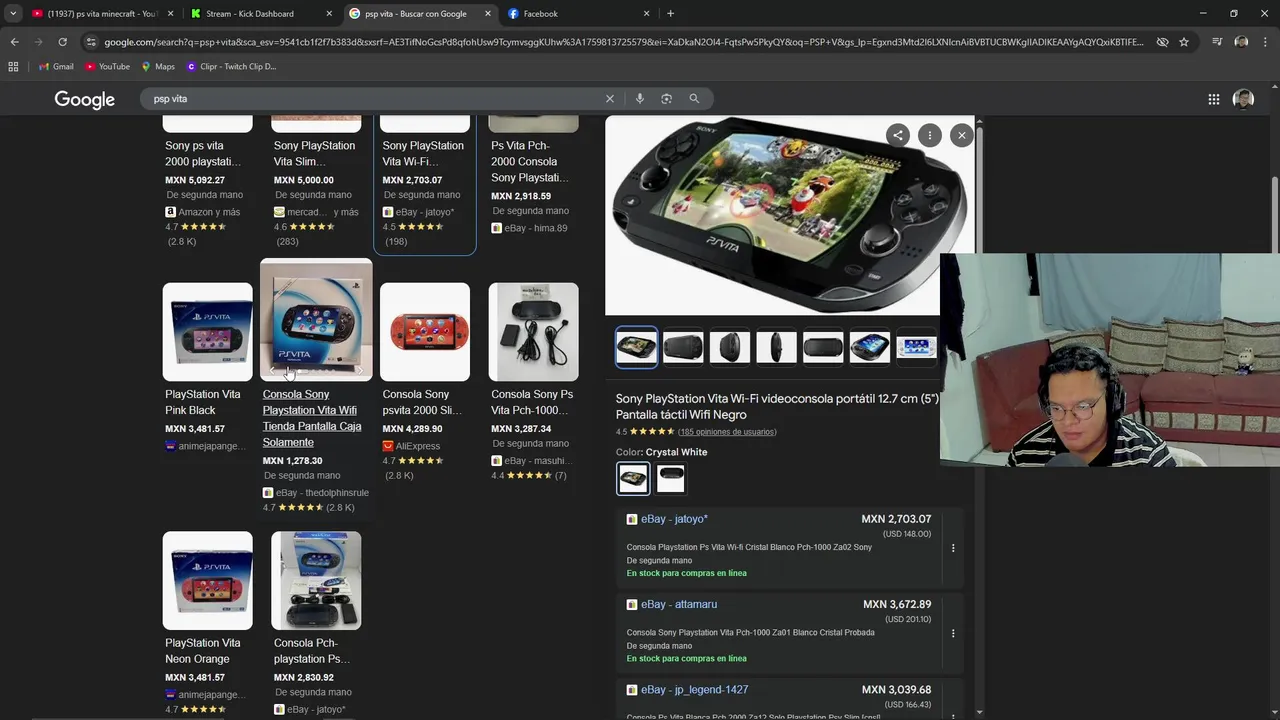The image size is (1280, 720).
Task: Clear the Google search box with X
Action: (609, 99)
